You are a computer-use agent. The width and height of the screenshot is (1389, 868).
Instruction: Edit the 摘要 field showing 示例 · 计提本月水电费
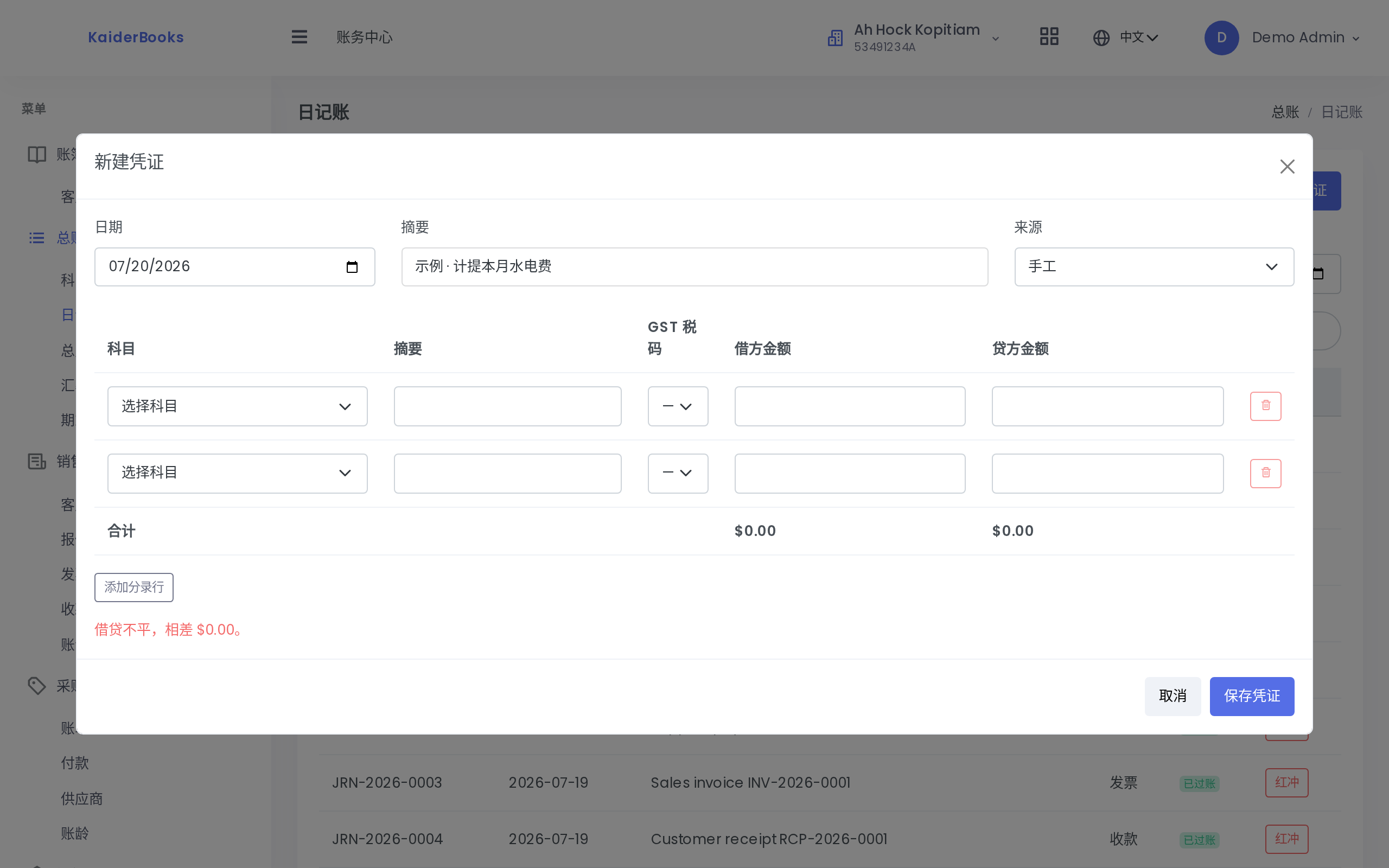tap(694, 267)
